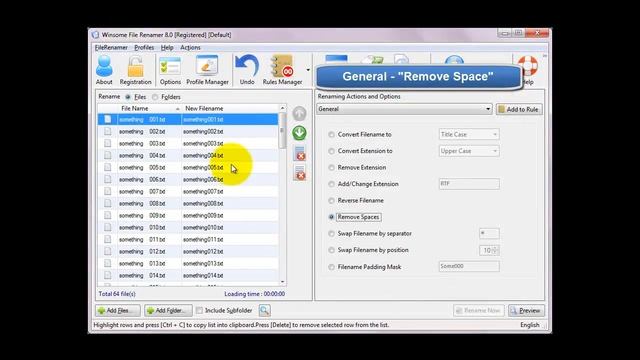Screen dimensions: 640x360
Task: Click the file list scrollbar down arrow
Action: [x=282, y=282]
